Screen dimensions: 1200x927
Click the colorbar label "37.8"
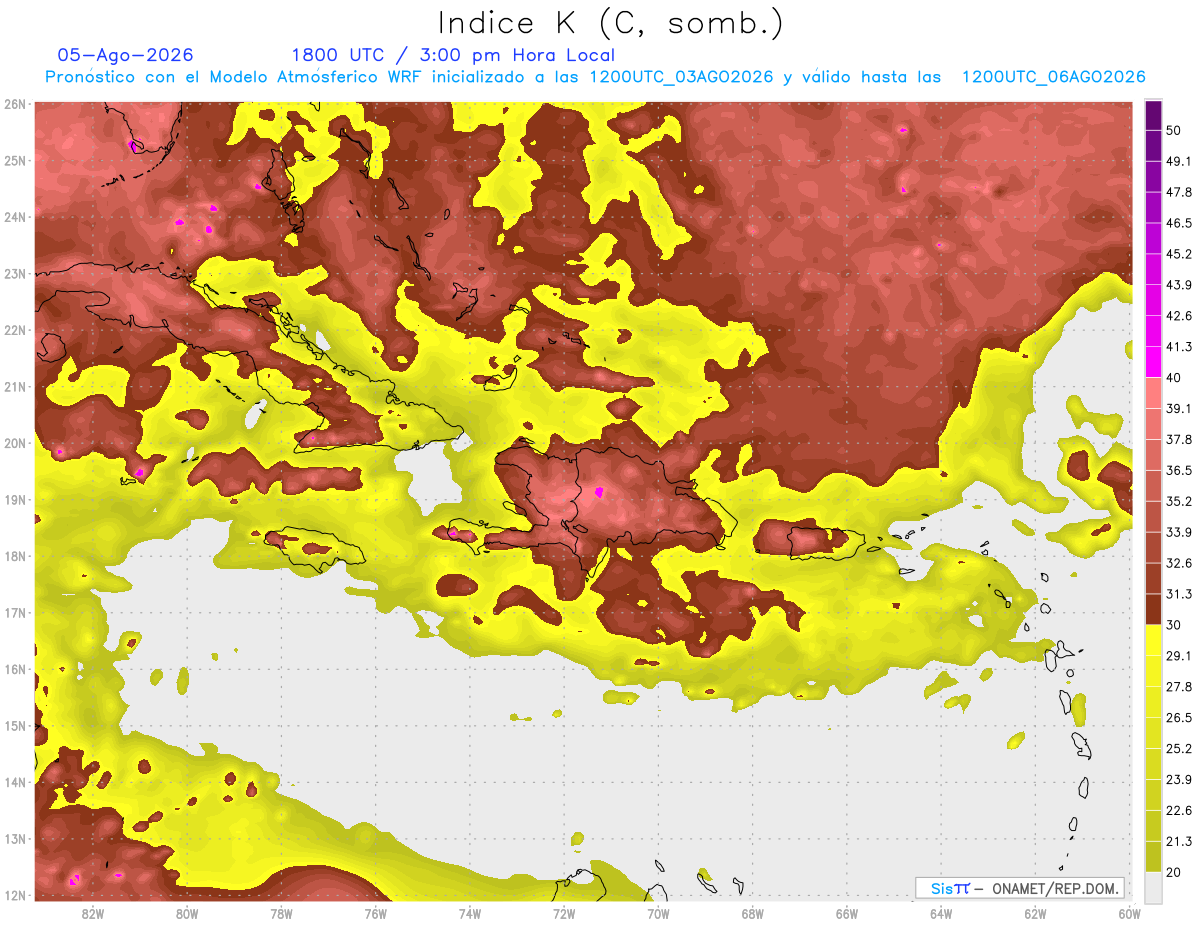tap(1178, 439)
